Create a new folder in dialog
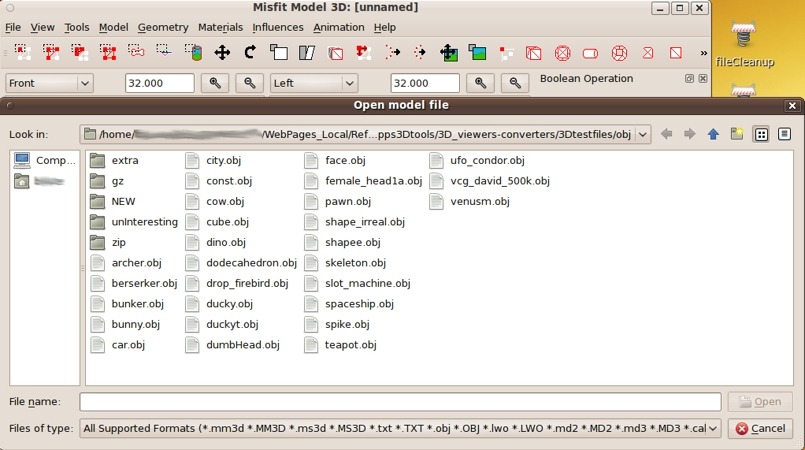The image size is (805, 450). click(x=737, y=134)
